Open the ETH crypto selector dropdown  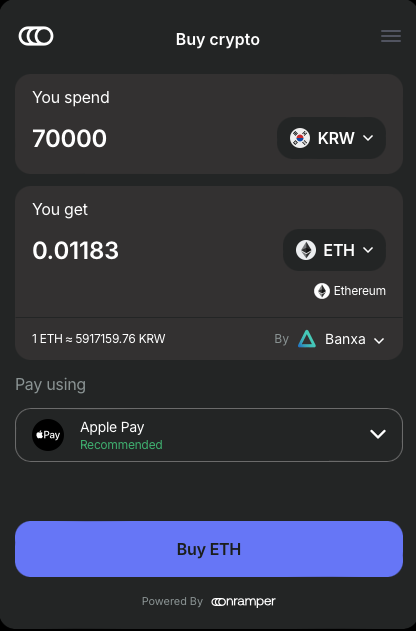[x=334, y=250]
